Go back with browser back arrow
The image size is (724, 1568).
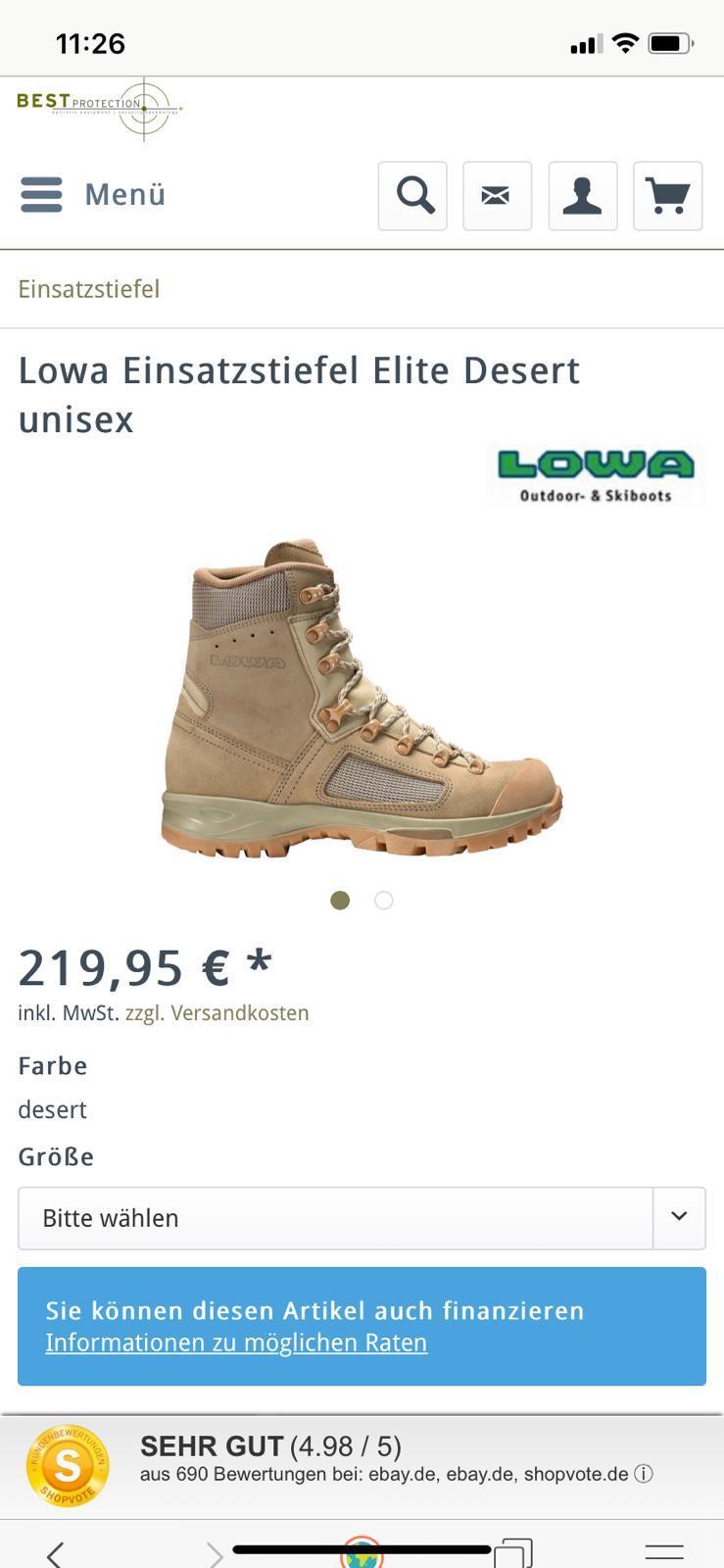[x=55, y=1554]
